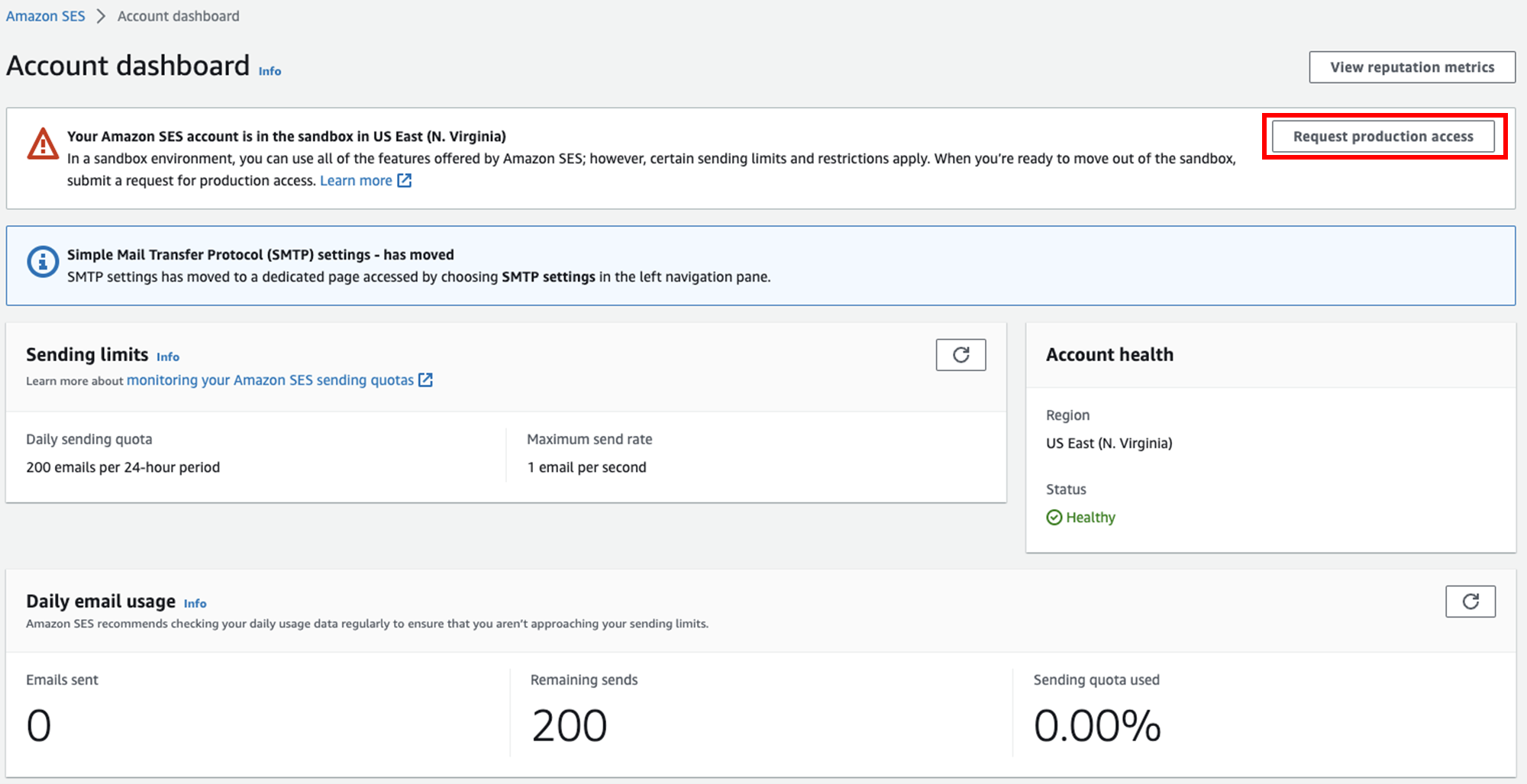
Task: Click the Remaining sends value 200
Action: (x=570, y=725)
